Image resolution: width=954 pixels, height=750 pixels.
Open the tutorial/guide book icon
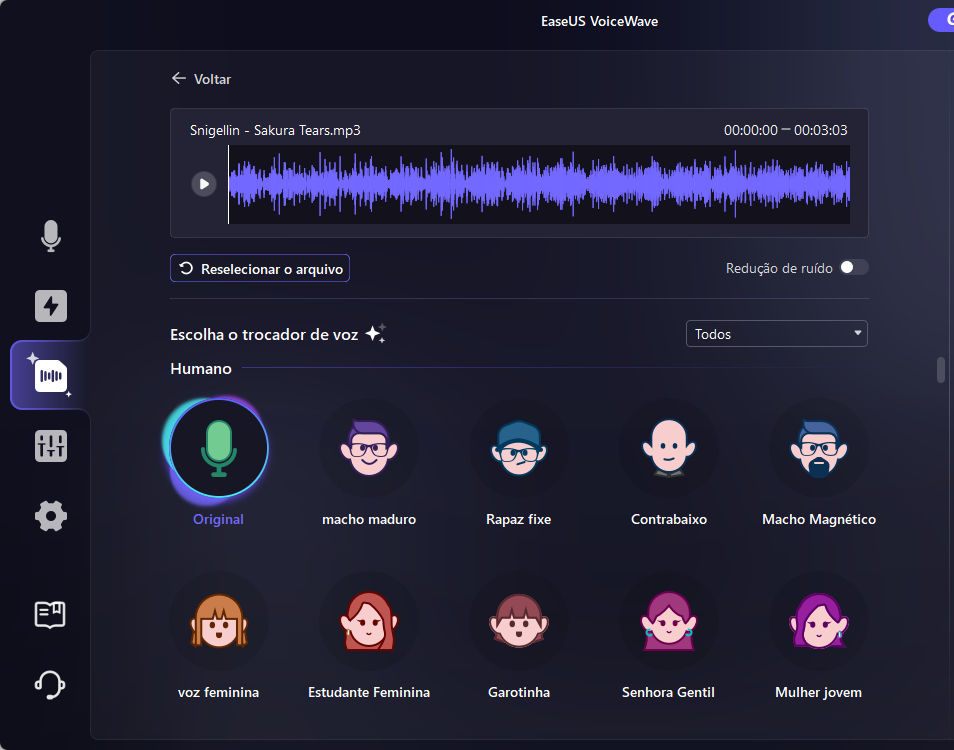(51, 615)
